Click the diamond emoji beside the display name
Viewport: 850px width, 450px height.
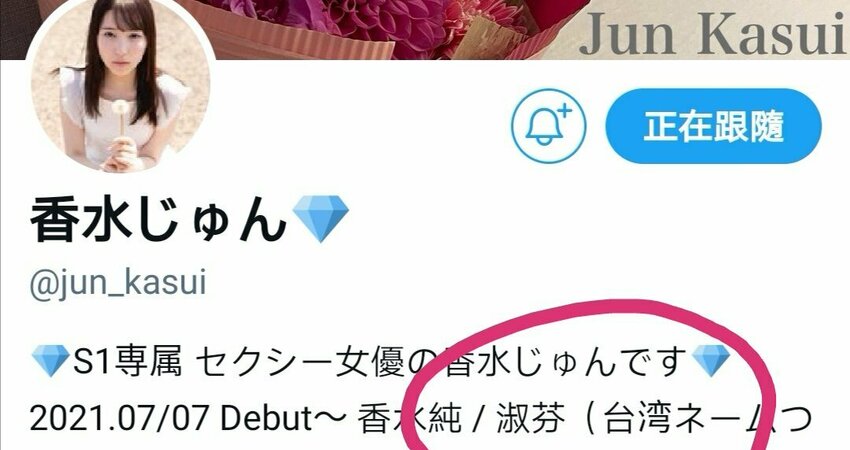[x=321, y=218]
